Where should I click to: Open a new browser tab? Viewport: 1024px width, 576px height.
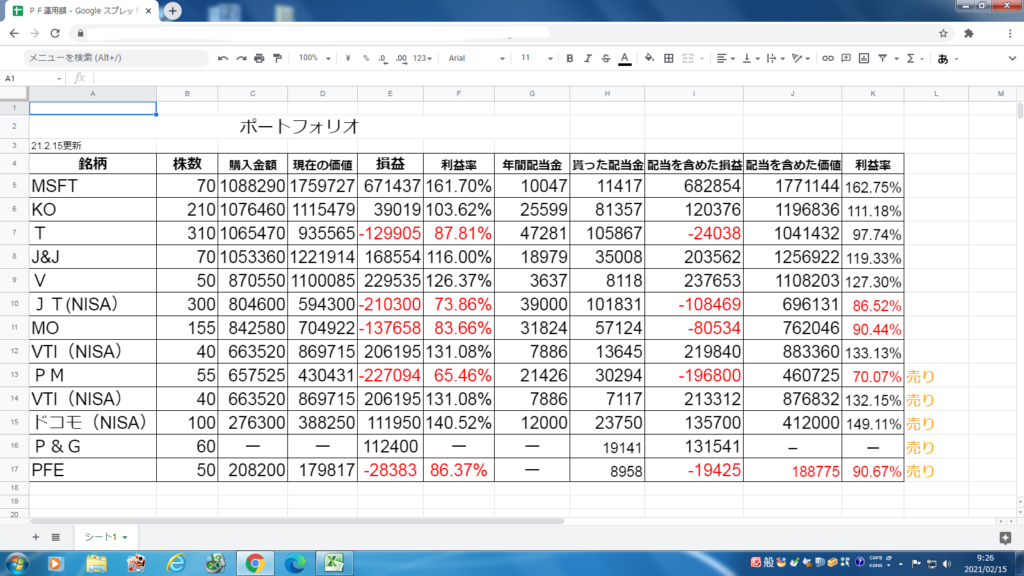[172, 11]
